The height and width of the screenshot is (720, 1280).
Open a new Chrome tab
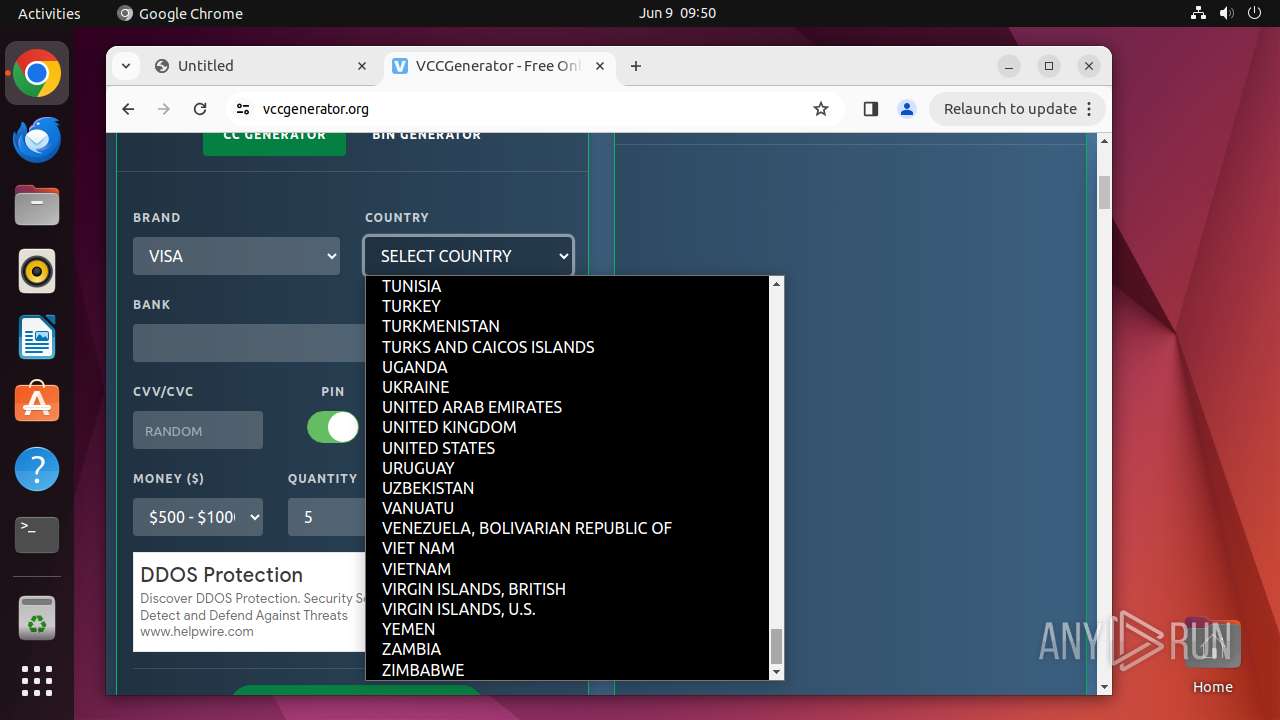click(x=636, y=66)
